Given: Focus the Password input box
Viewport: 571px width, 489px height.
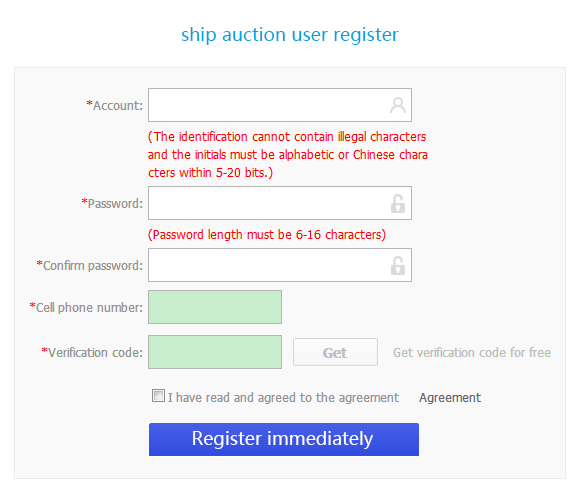Looking at the screenshot, I should click(x=280, y=203).
